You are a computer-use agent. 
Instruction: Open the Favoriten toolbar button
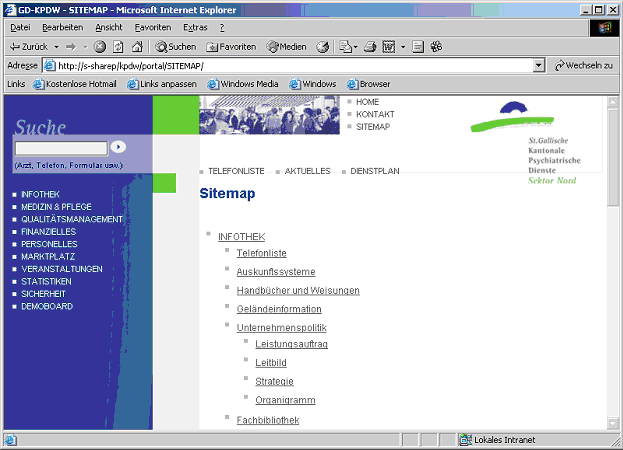click(231, 47)
